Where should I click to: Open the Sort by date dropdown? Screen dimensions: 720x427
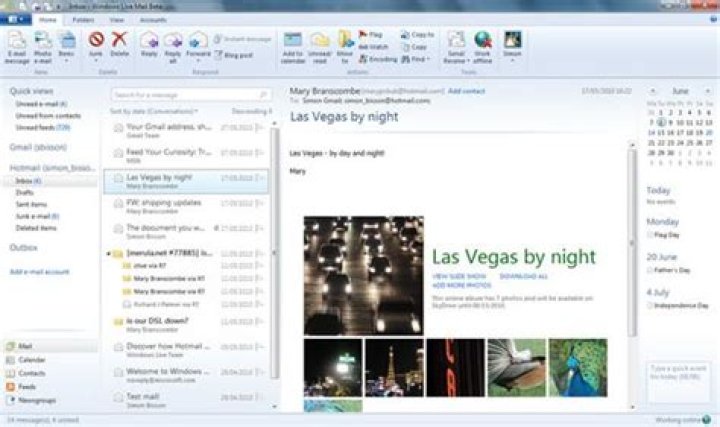tap(154, 111)
